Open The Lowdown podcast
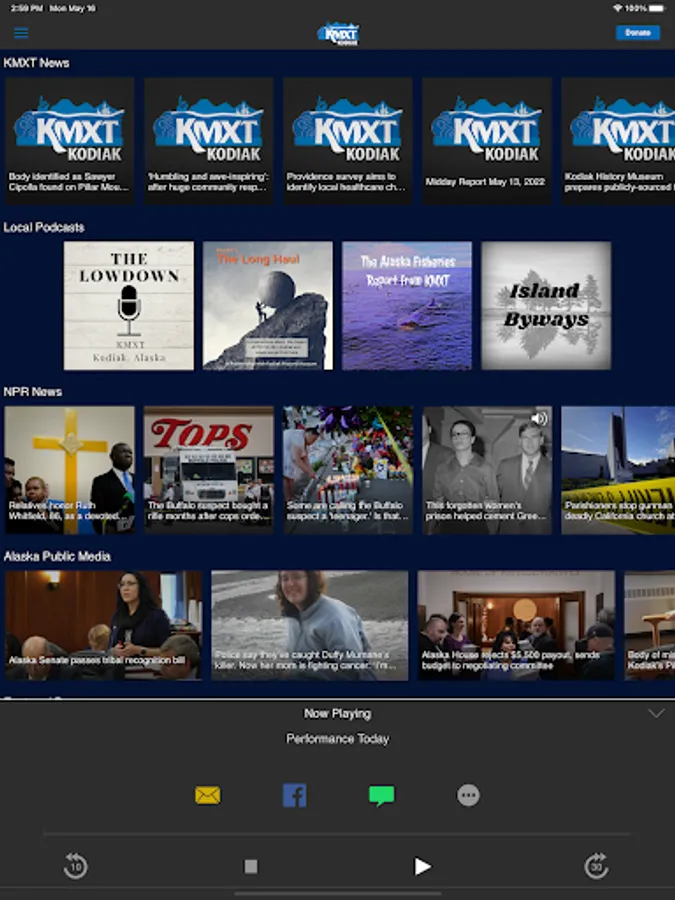 click(x=129, y=305)
